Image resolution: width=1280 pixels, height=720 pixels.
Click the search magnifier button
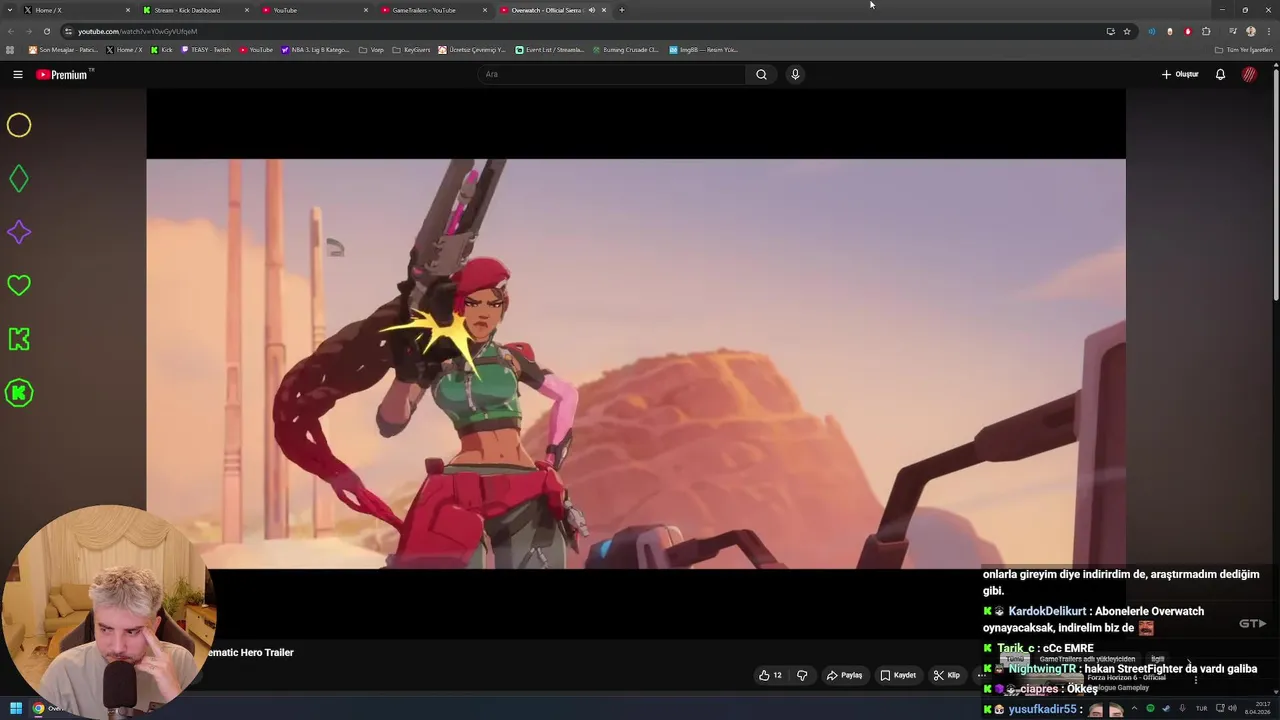(x=761, y=74)
